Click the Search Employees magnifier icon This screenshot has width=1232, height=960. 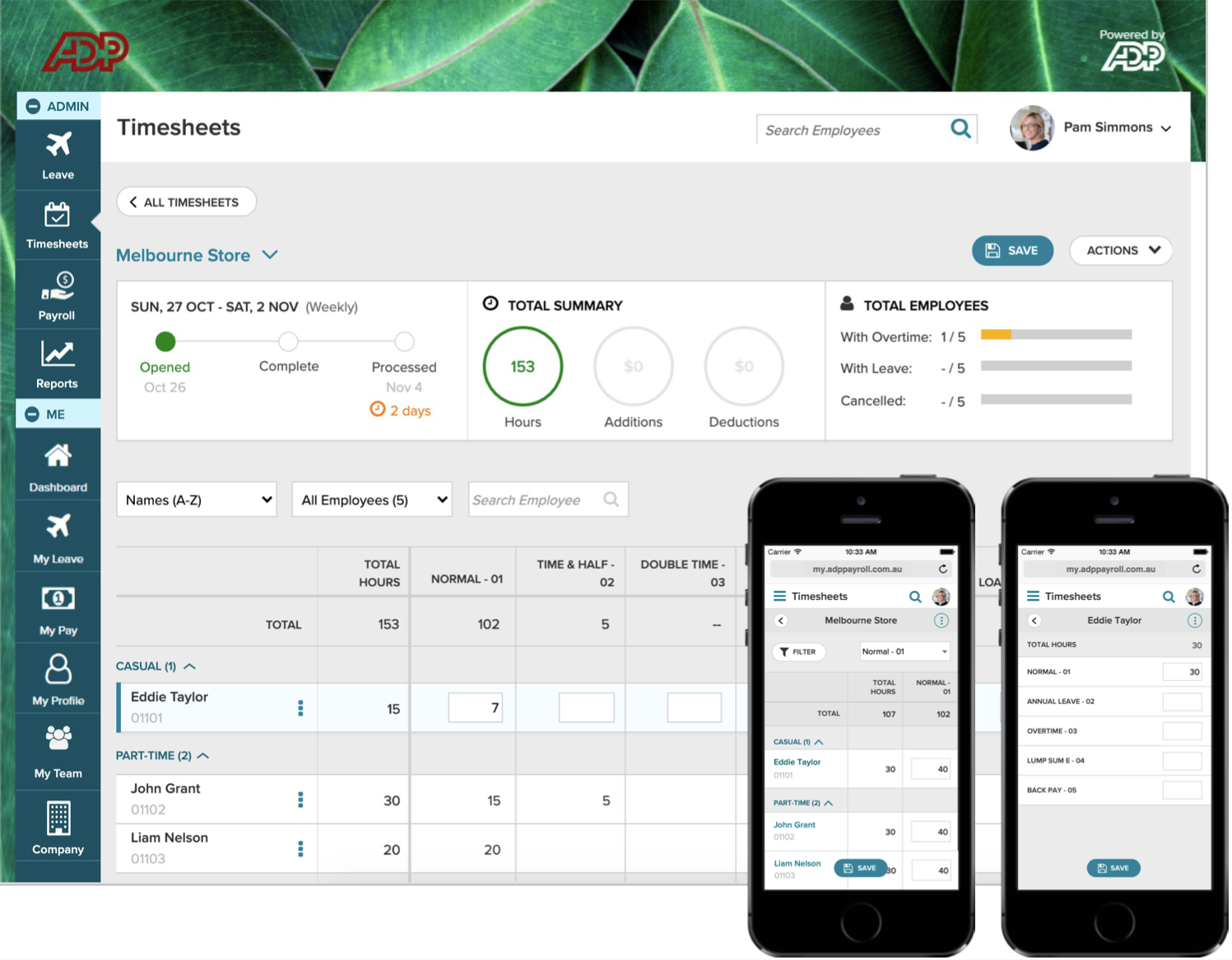[960, 128]
